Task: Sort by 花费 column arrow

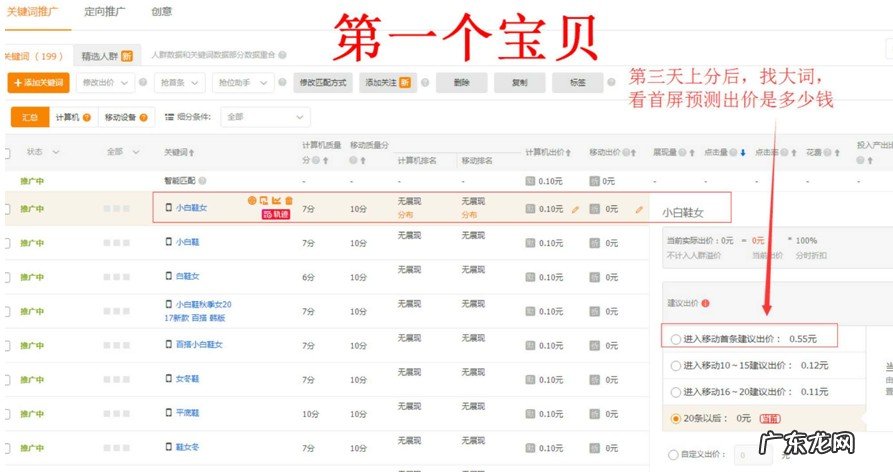Action: (837, 153)
